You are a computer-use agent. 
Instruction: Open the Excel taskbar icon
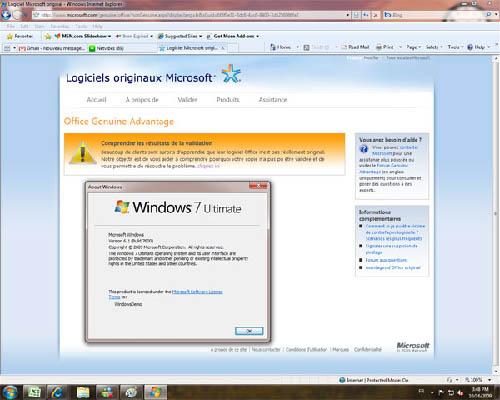pyautogui.click(x=34, y=392)
